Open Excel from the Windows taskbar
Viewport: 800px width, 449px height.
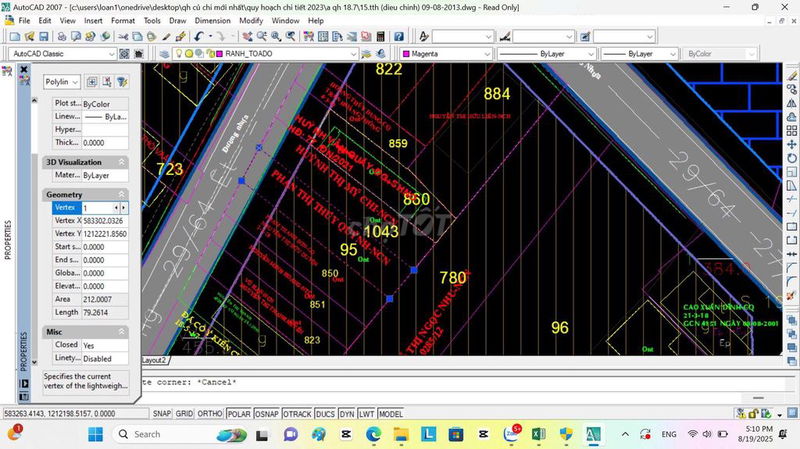538,434
